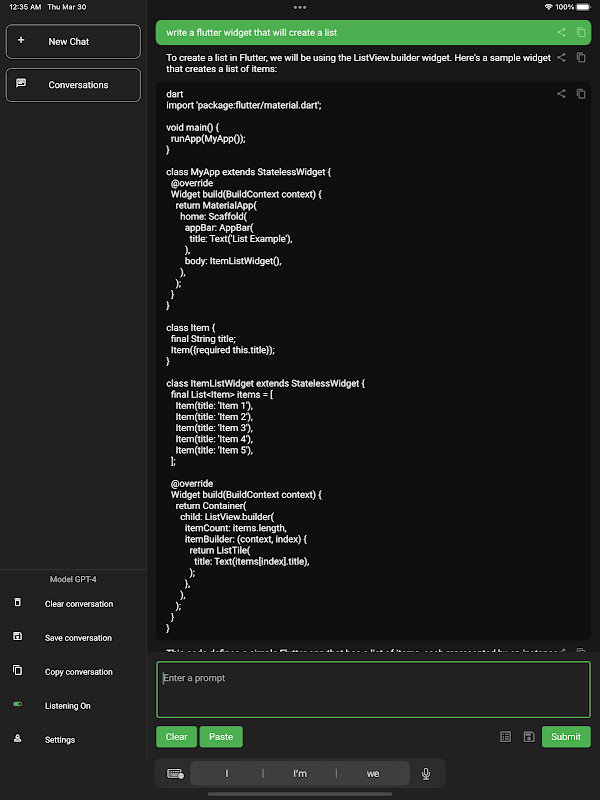Viewport: 600px width, 800px height.
Task: Click "title: Text('List Example')," line
Action: point(241,238)
